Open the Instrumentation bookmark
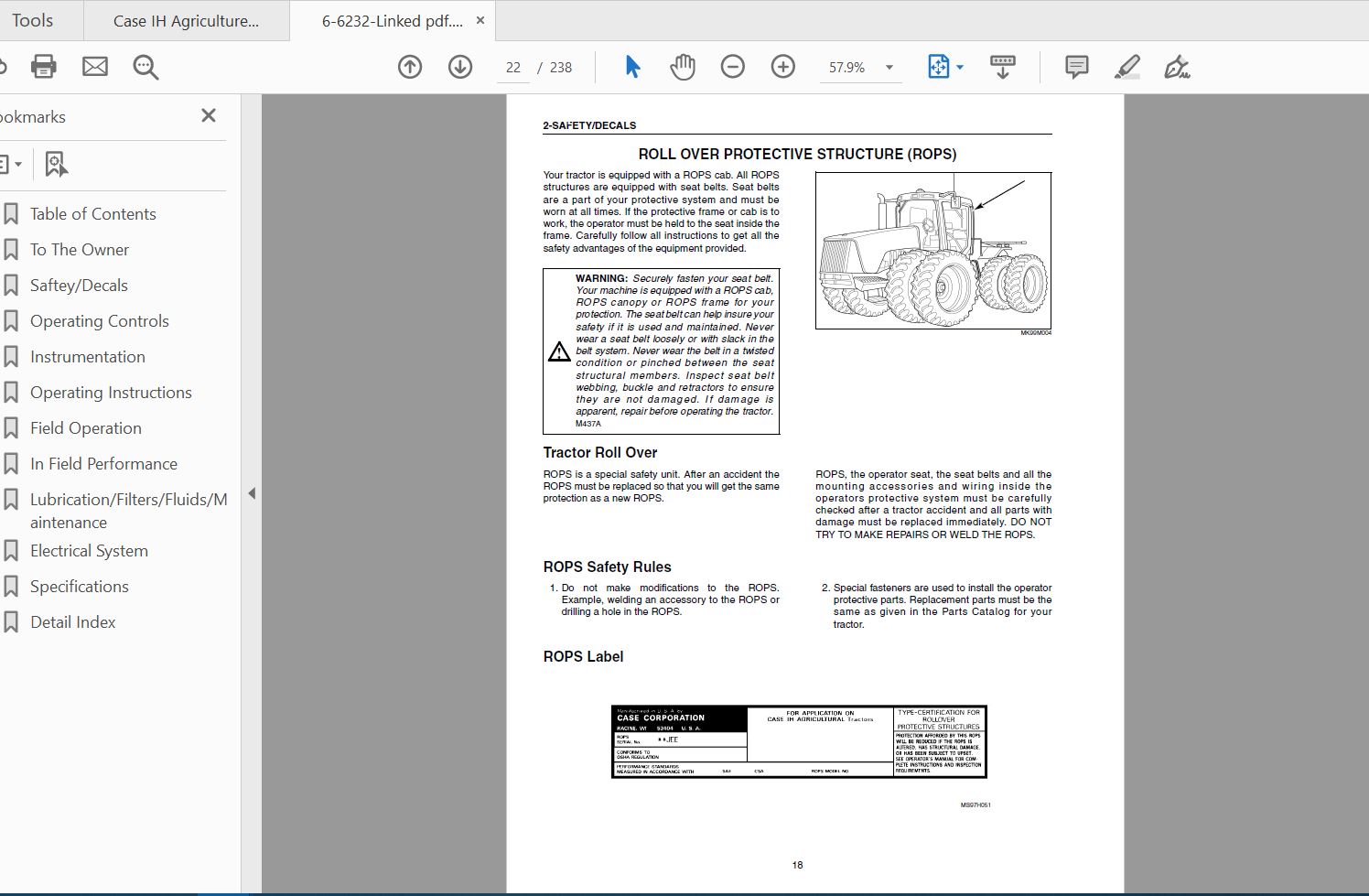Image resolution: width=1369 pixels, height=896 pixels. 88,357
